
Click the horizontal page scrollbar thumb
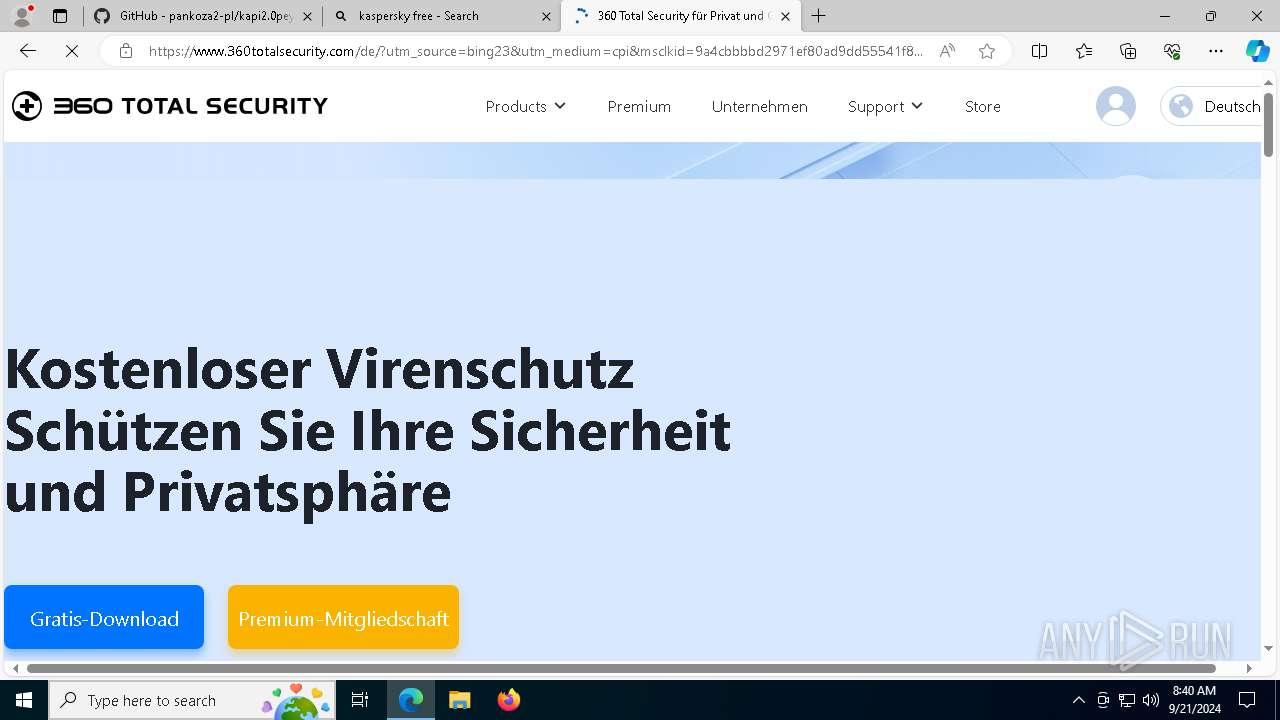621,668
